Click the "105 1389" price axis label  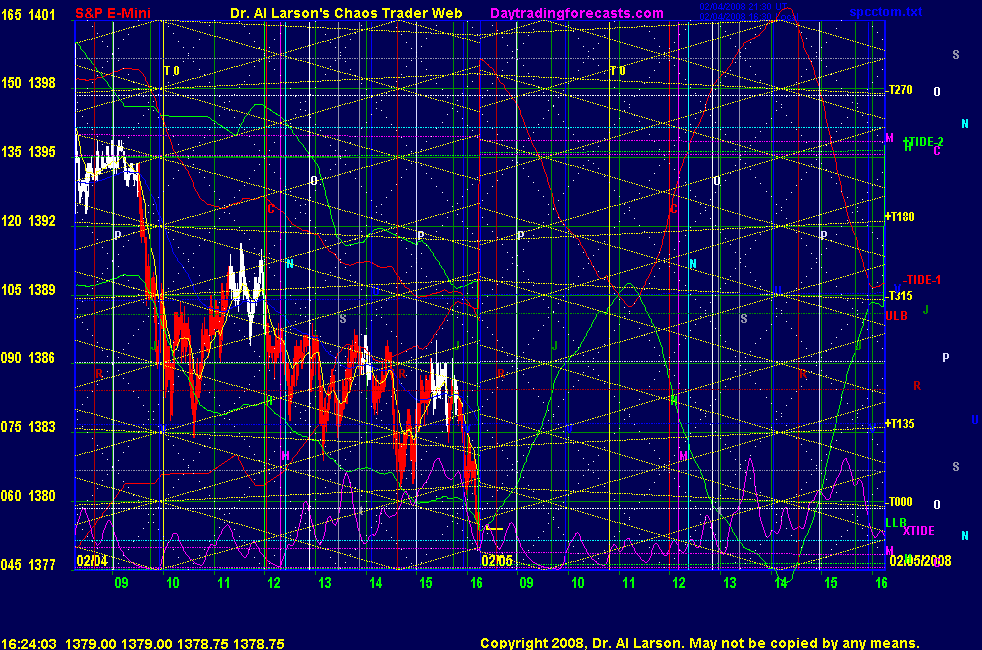point(28,289)
